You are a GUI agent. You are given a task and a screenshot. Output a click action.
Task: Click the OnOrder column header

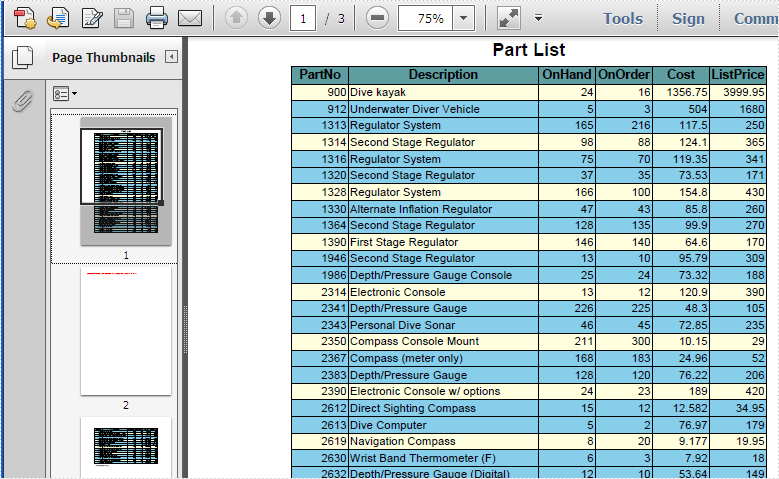(624, 75)
